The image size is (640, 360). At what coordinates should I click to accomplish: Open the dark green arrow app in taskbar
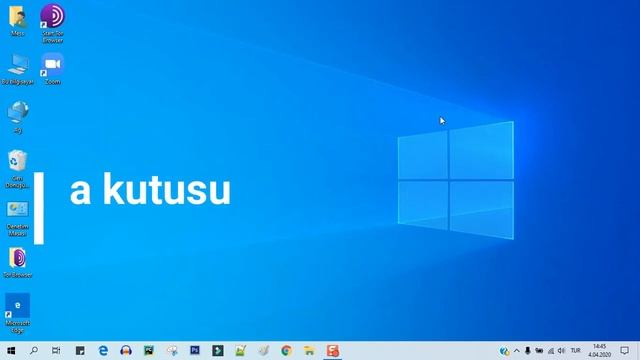(218, 351)
